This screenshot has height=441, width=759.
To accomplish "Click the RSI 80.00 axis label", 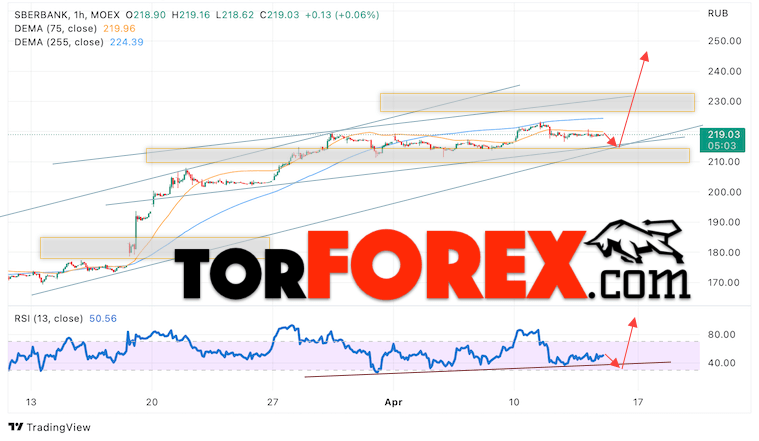I will (722, 335).
